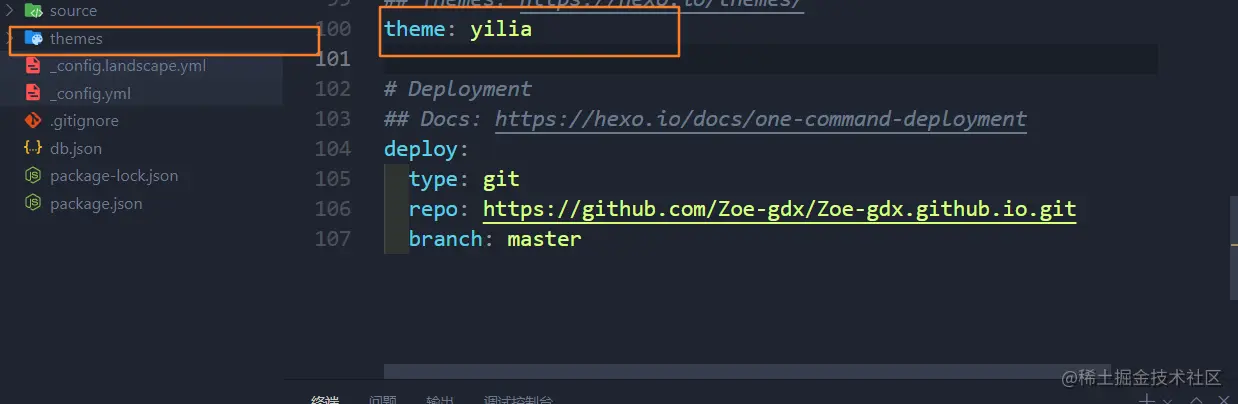Click line number 105 in the gutter
The height and width of the screenshot is (404, 1238).
pos(332,179)
